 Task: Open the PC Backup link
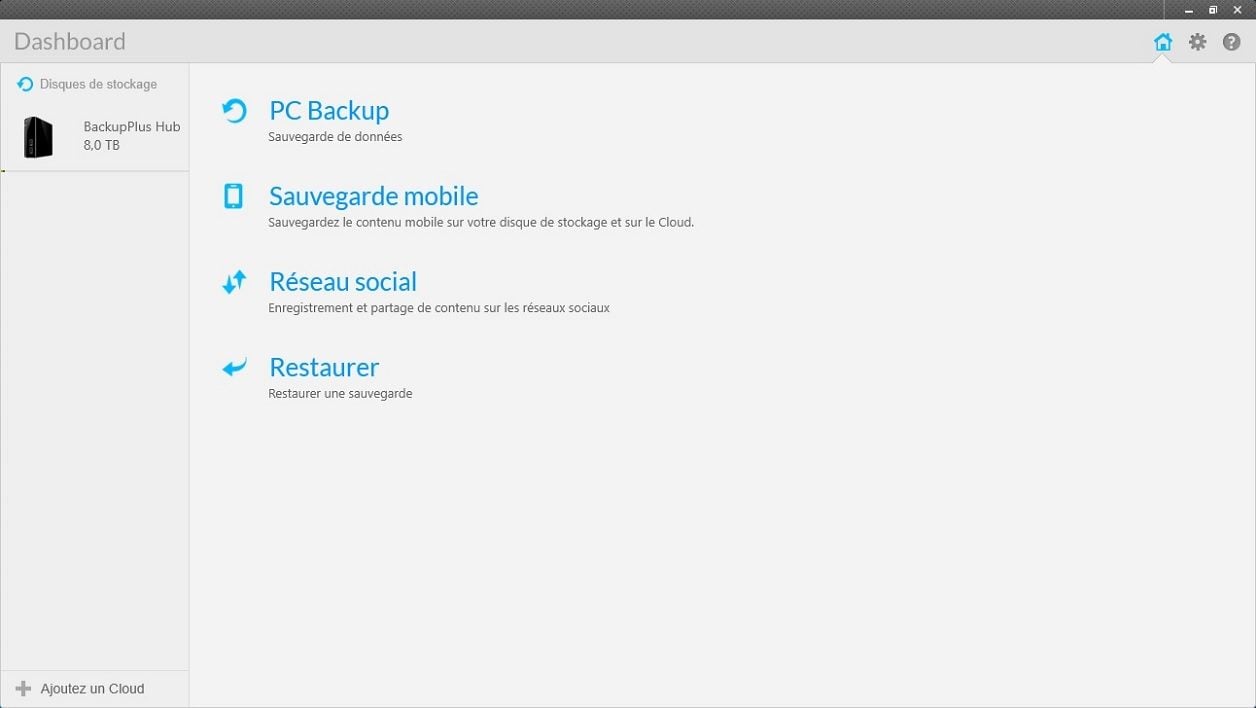pyautogui.click(x=329, y=110)
